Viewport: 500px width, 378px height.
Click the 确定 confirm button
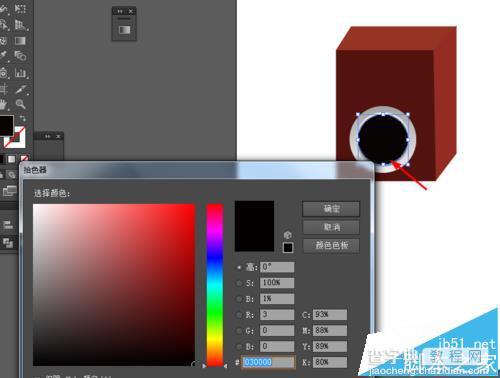coord(331,209)
